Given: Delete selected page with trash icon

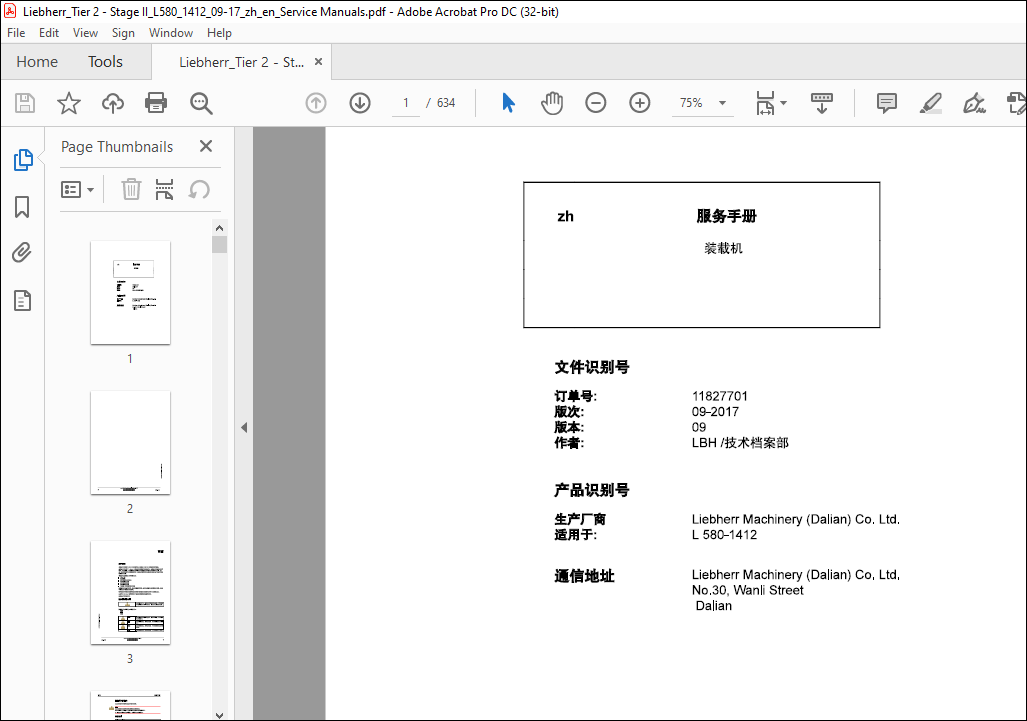Looking at the screenshot, I should [131, 189].
